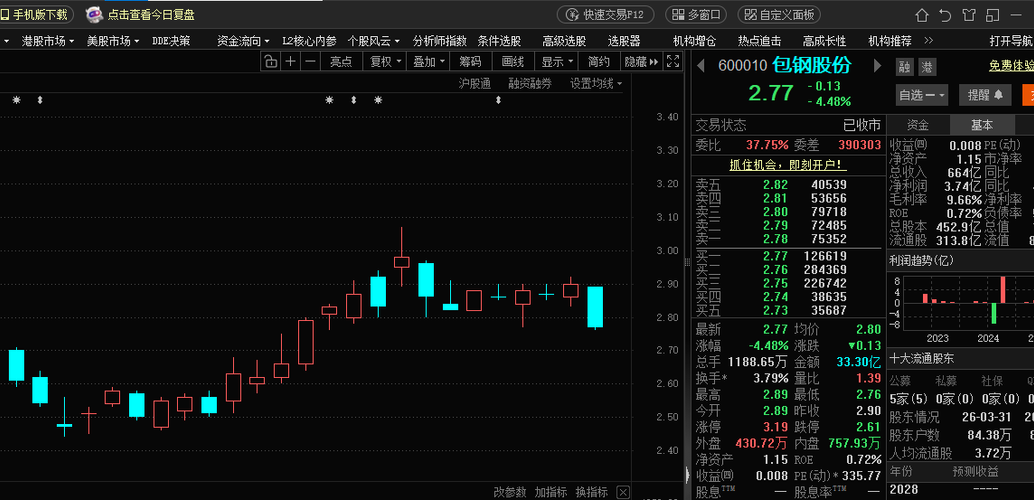Image resolution: width=1034 pixels, height=500 pixels.
Task: Click the 港 Hong Kong connect badge
Action: pyautogui.click(x=927, y=67)
